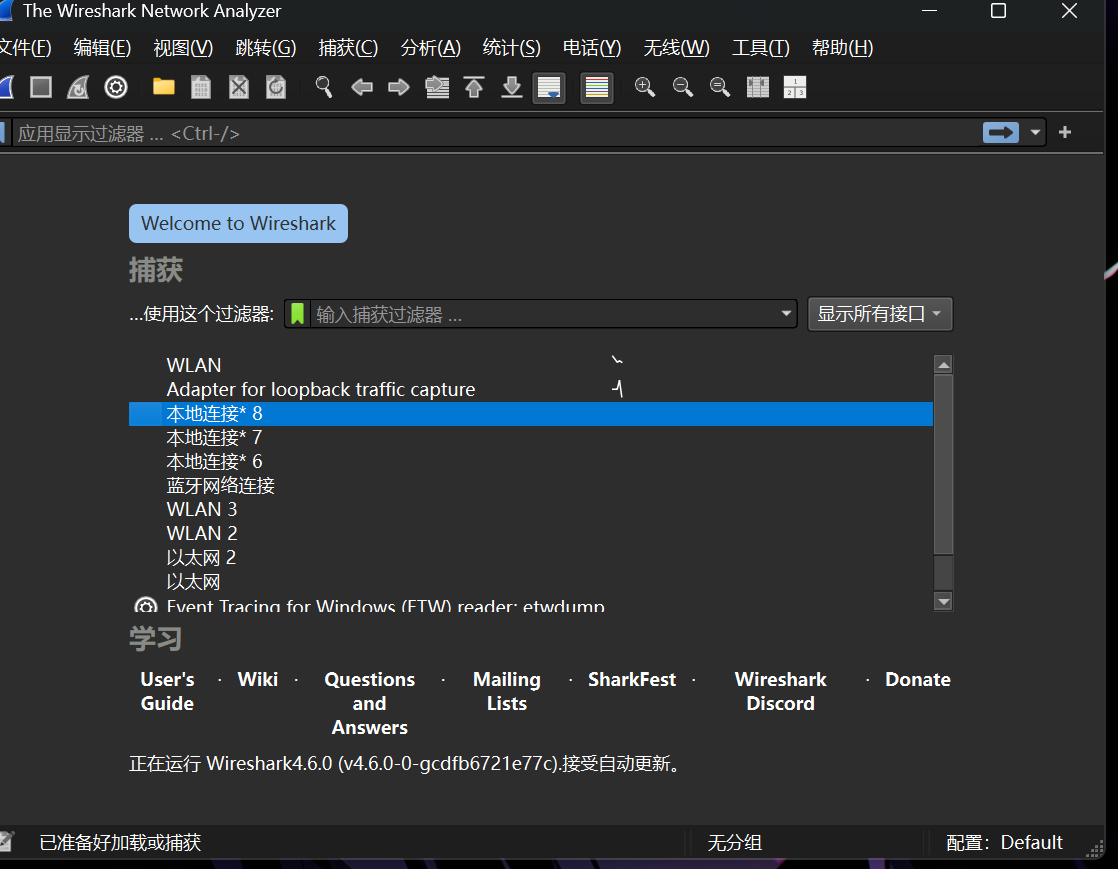The height and width of the screenshot is (869, 1118).
Task: Click in the display filter input field
Action: pyautogui.click(x=496, y=133)
